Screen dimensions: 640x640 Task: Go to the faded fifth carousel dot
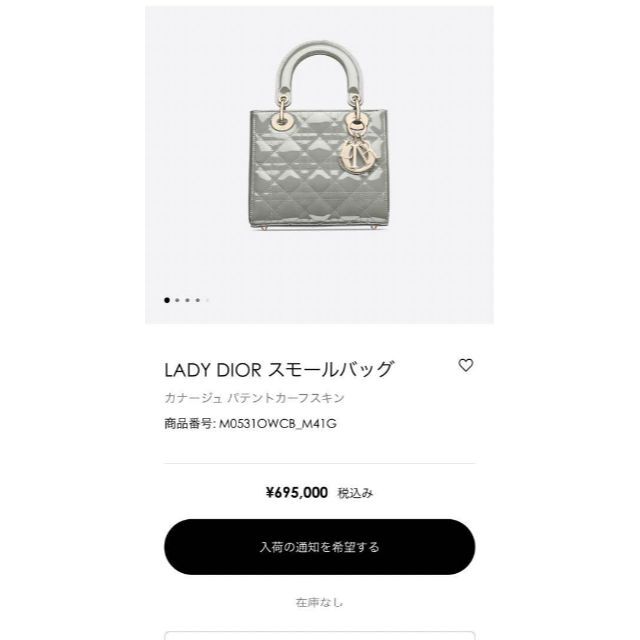208,300
